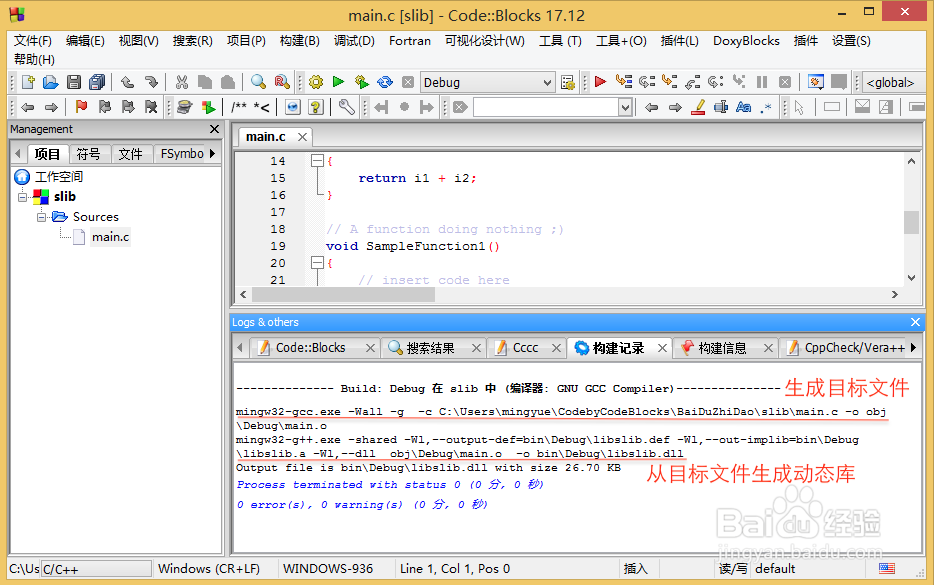This screenshot has height=585, width=934.
Task: Open DoxyBlocks help with question mark icon
Action: point(316,107)
